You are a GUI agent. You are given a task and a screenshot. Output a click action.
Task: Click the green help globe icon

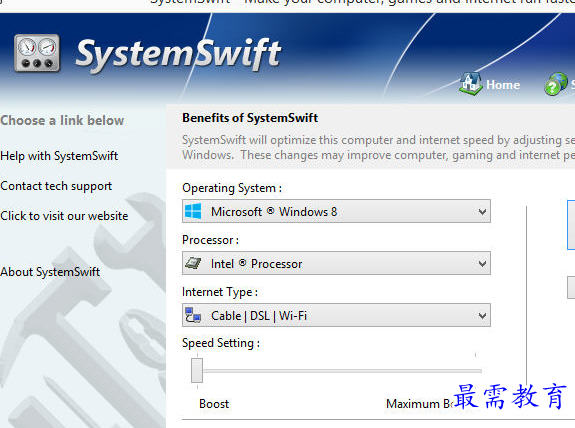pyautogui.click(x=556, y=84)
